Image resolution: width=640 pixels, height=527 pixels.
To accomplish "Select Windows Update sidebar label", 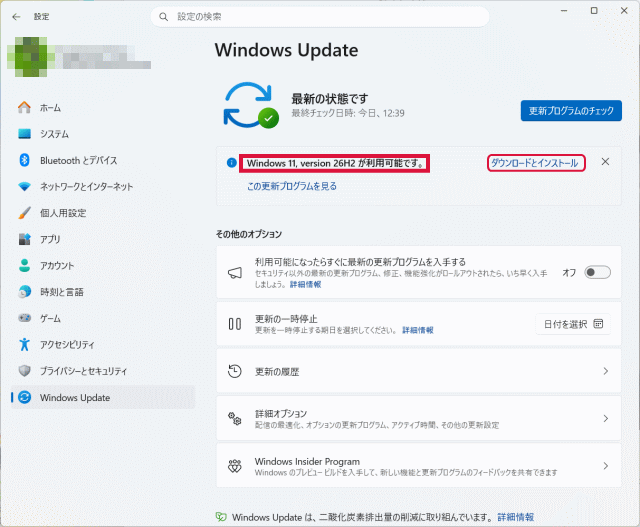I will click(75, 397).
